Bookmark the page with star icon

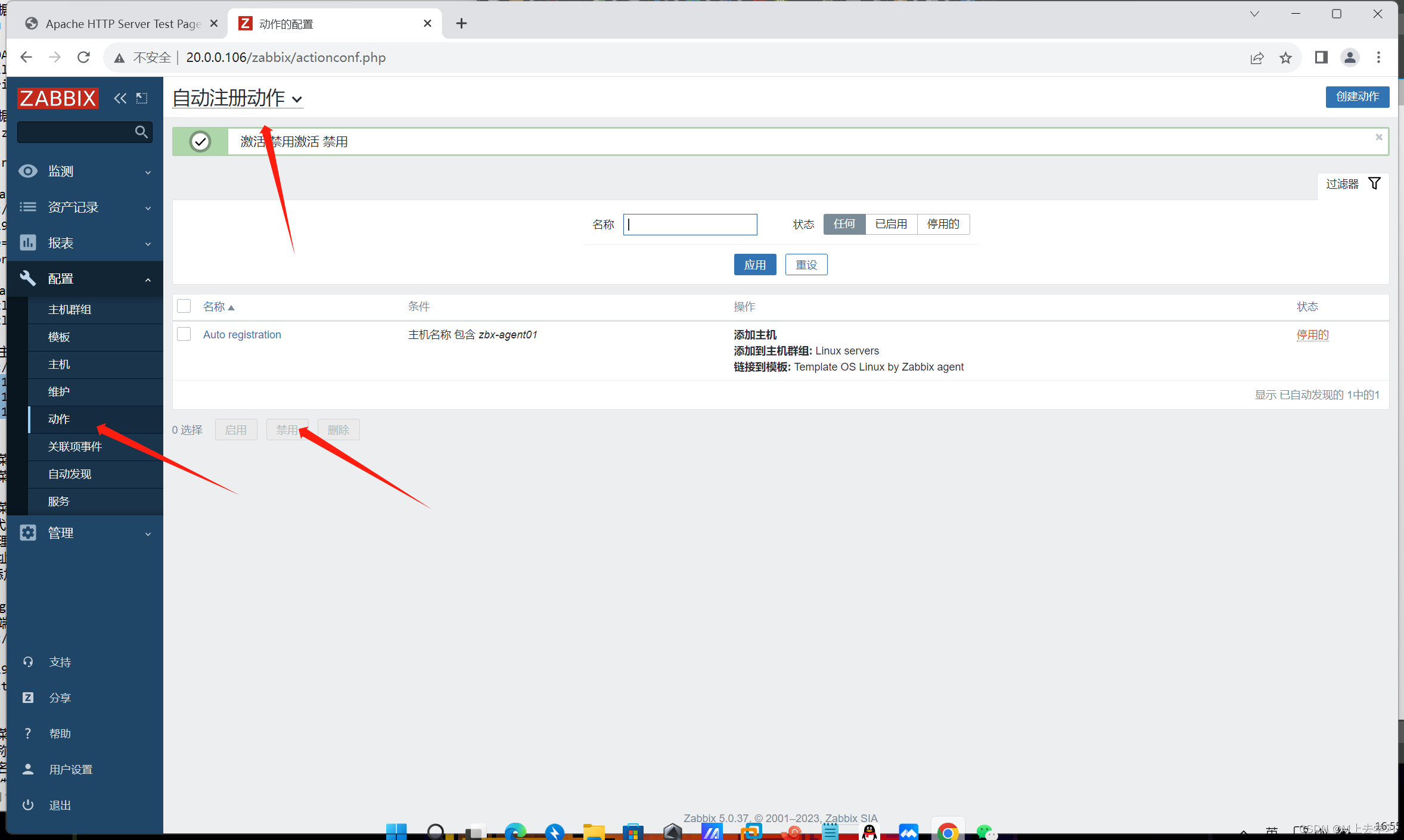point(1285,58)
